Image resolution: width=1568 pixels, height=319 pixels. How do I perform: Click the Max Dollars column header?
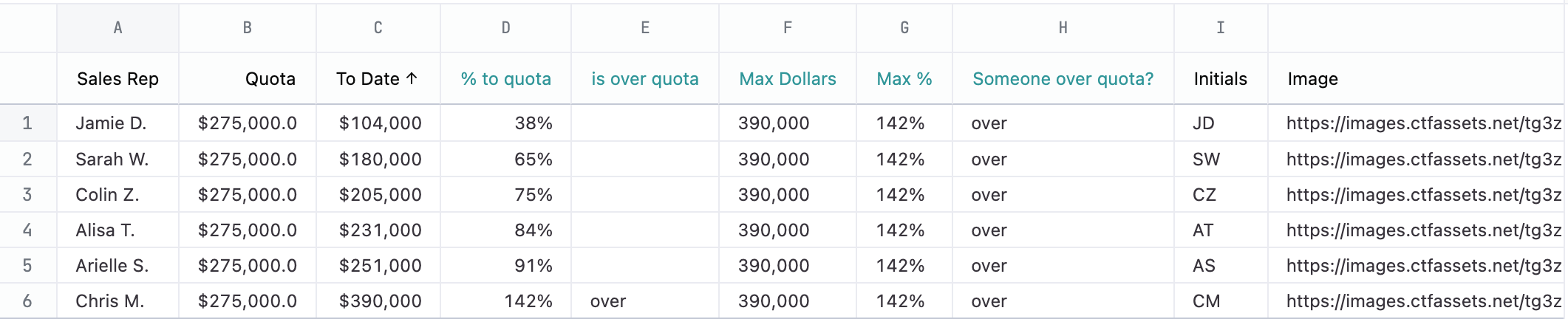pyautogui.click(x=788, y=79)
